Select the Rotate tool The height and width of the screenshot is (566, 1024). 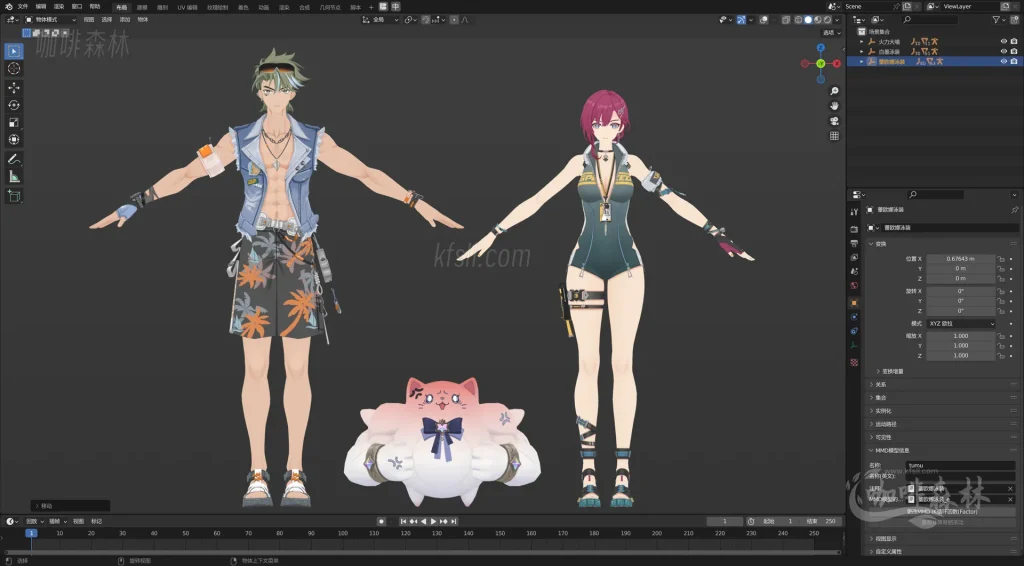point(14,105)
